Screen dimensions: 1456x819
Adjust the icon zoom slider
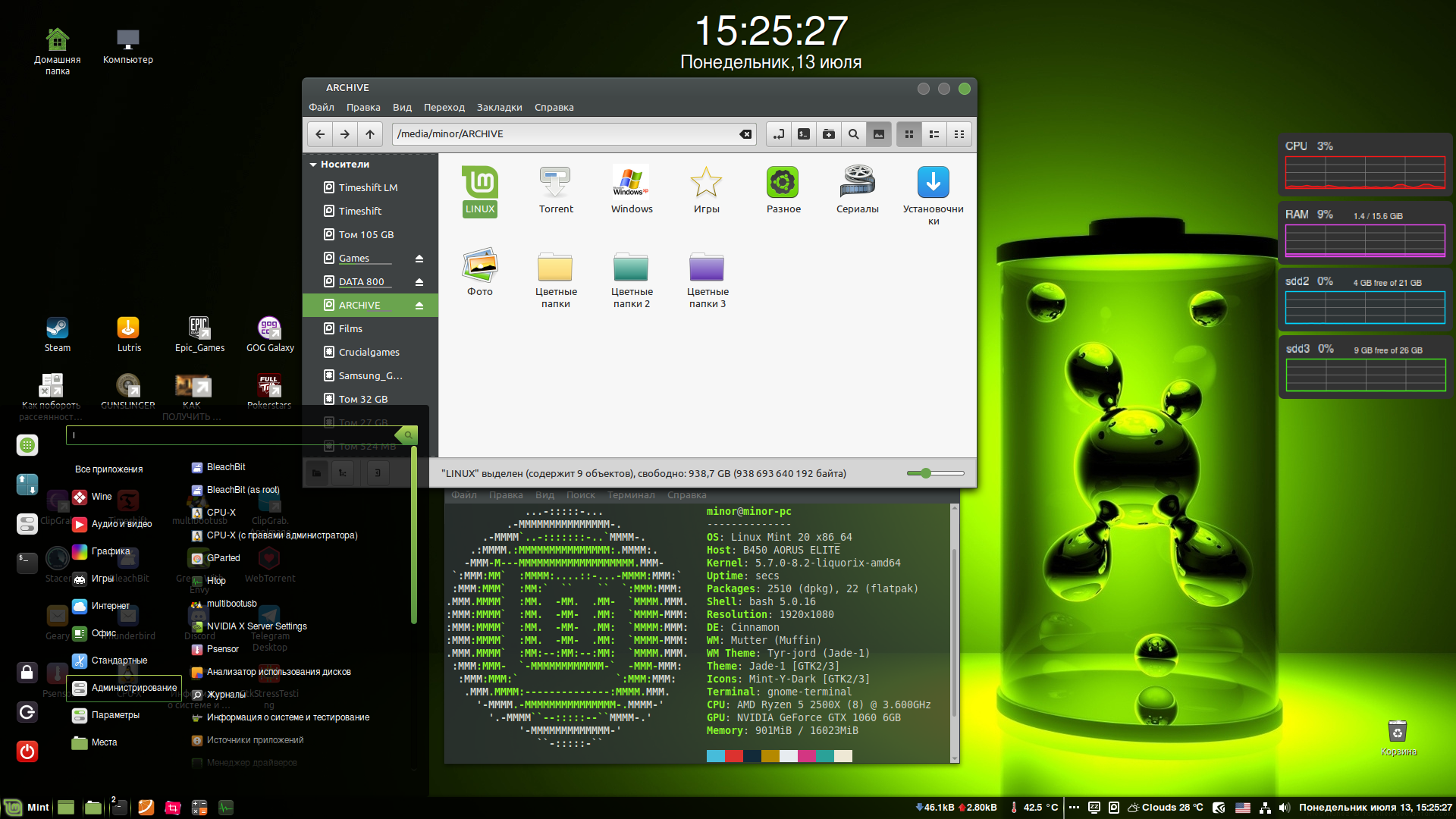point(926,473)
